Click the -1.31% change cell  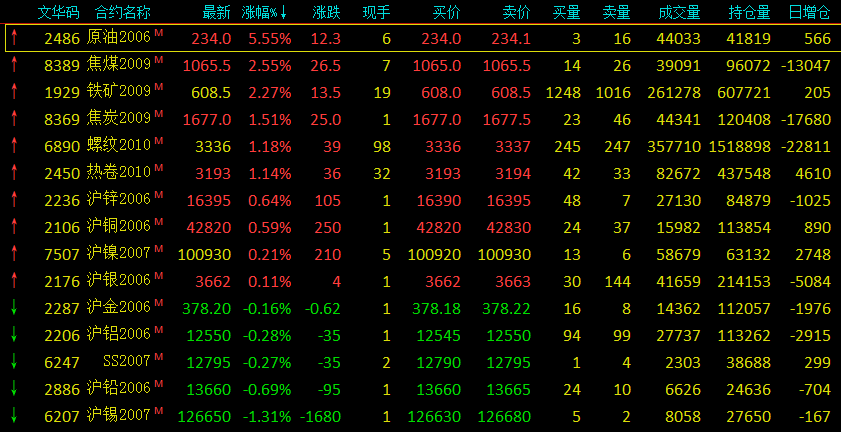(267, 416)
